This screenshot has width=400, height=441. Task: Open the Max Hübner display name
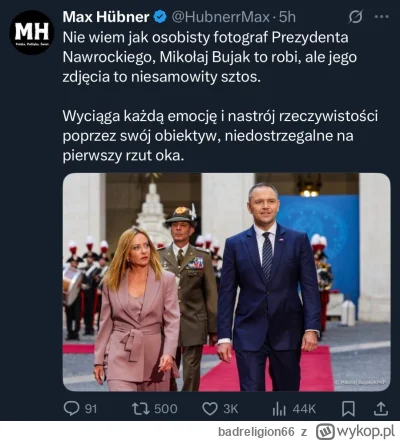[x=106, y=17]
